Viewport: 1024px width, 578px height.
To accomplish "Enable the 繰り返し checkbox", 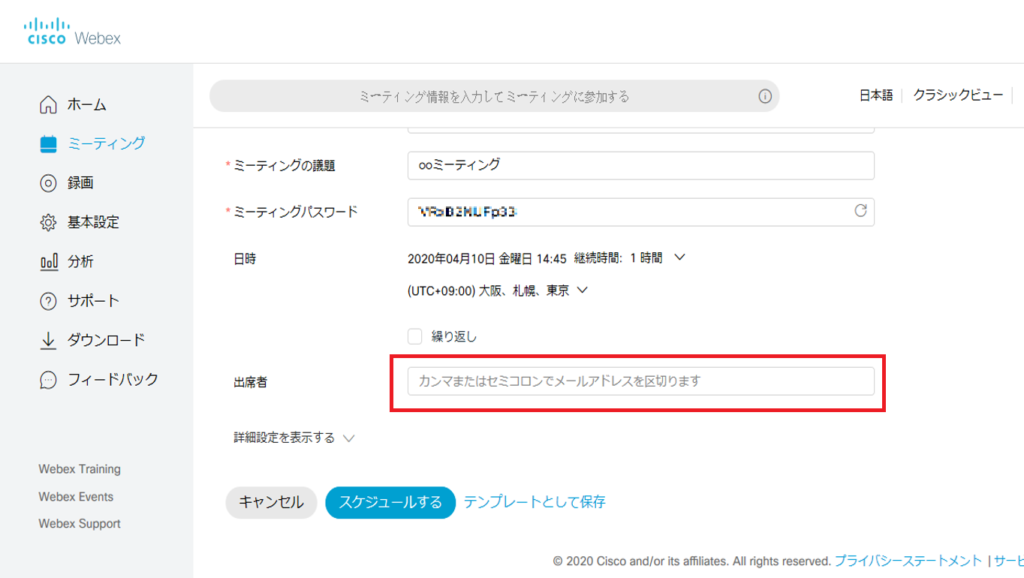I will (415, 336).
